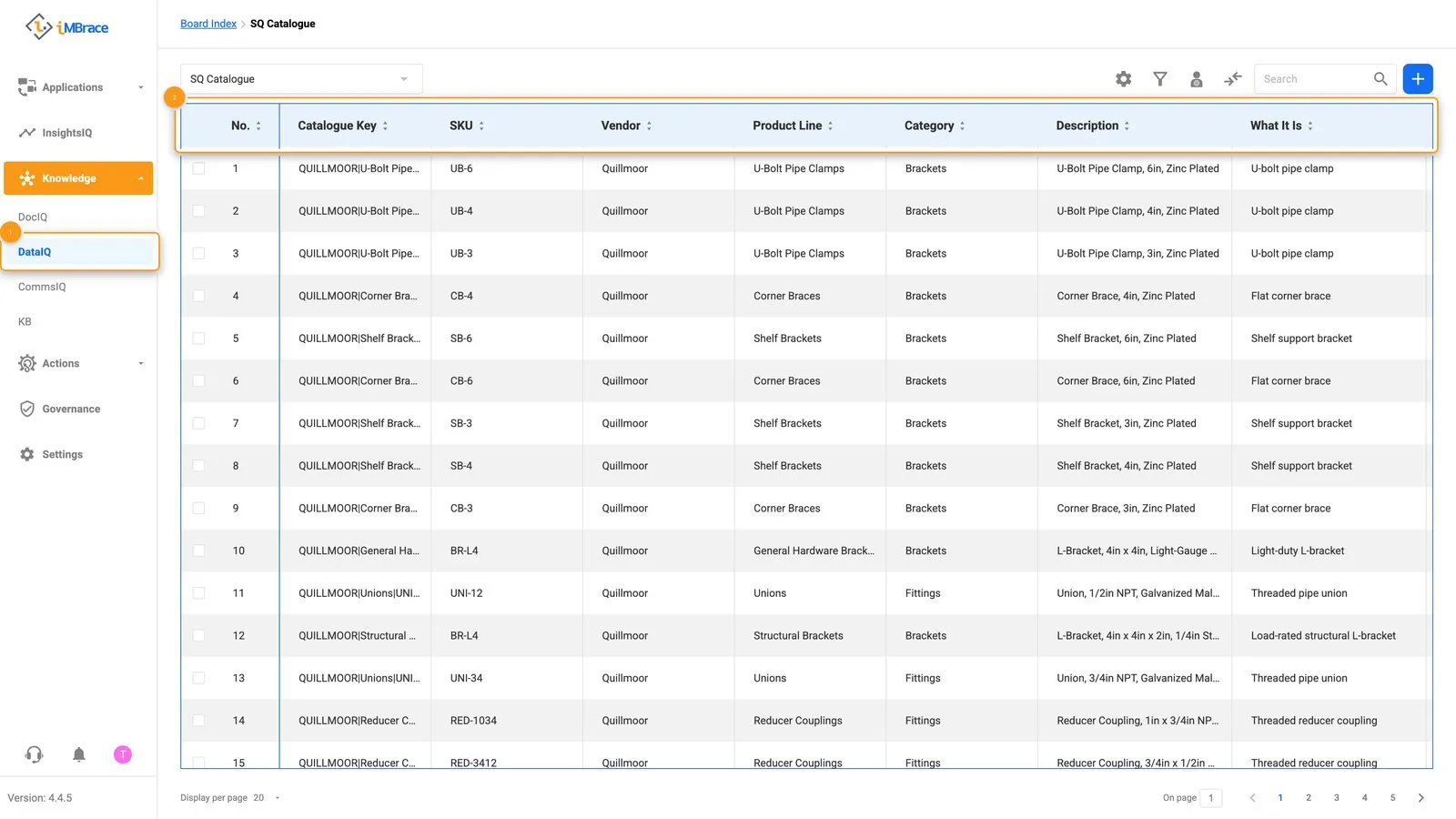Viewport: 1456px width, 819px height.
Task: Check the checkbox for row 5
Action: pos(198,339)
